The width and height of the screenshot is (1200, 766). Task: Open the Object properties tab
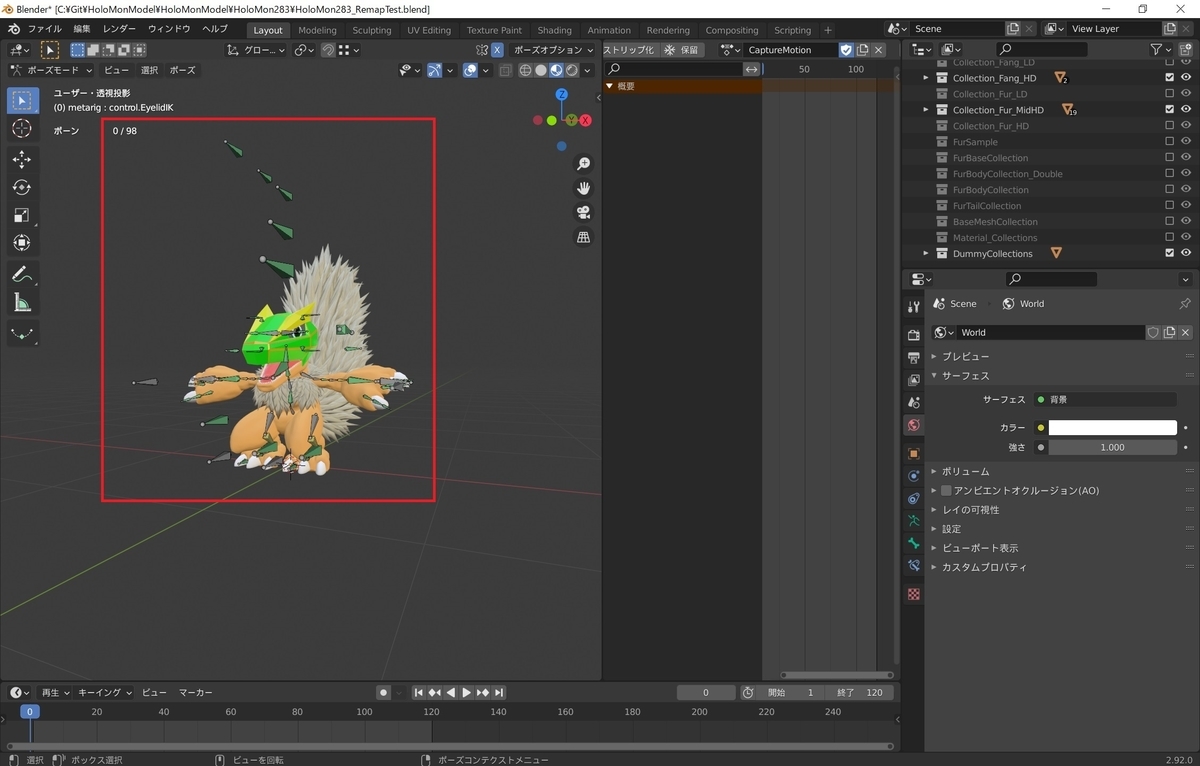[x=913, y=453]
